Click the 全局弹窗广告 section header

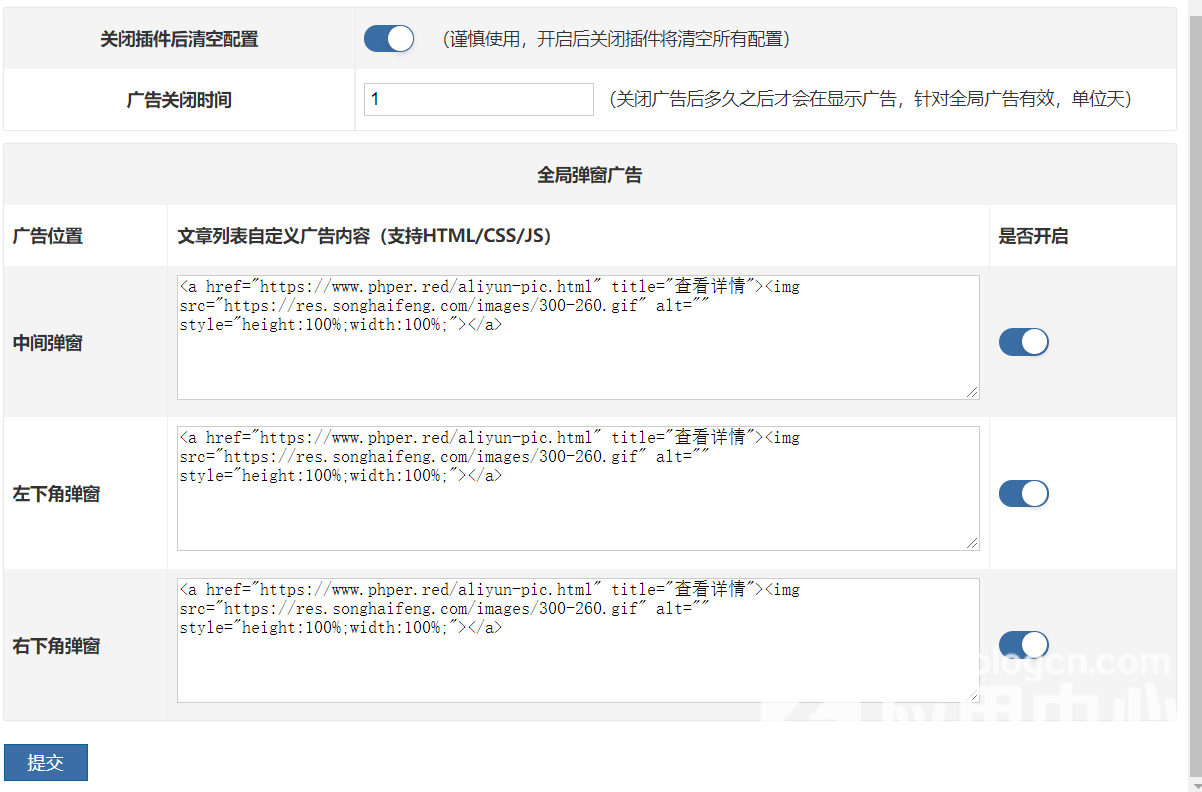tap(589, 175)
